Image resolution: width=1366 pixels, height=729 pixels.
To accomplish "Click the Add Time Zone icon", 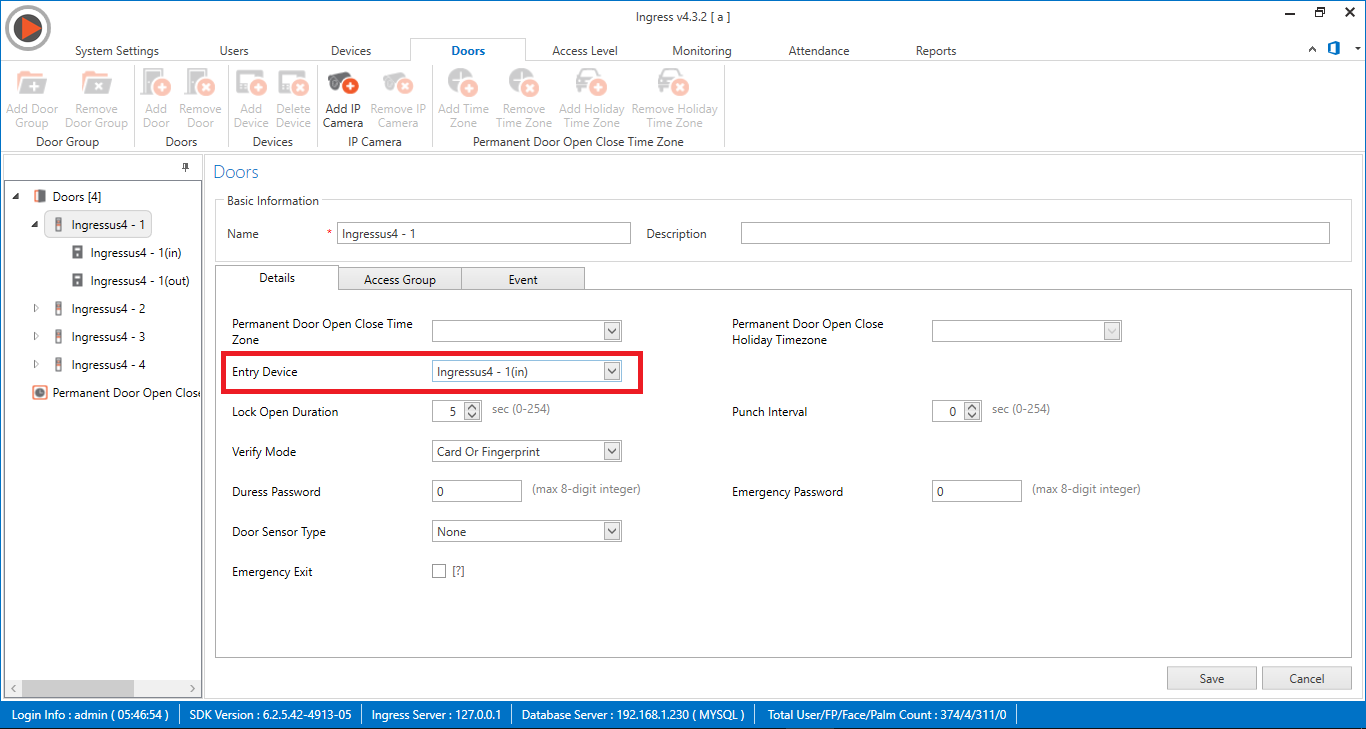I will pyautogui.click(x=463, y=84).
